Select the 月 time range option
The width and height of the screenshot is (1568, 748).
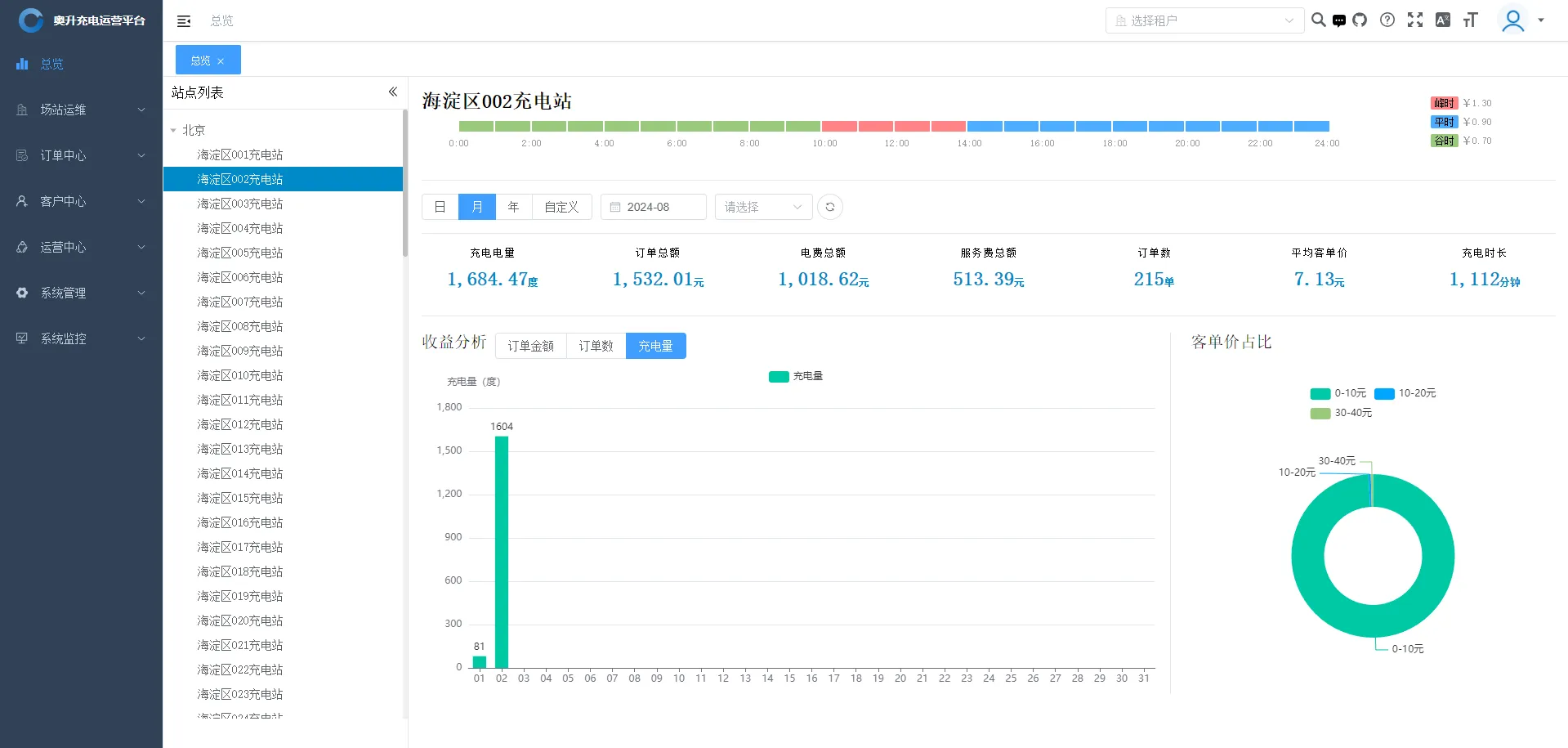click(x=477, y=207)
